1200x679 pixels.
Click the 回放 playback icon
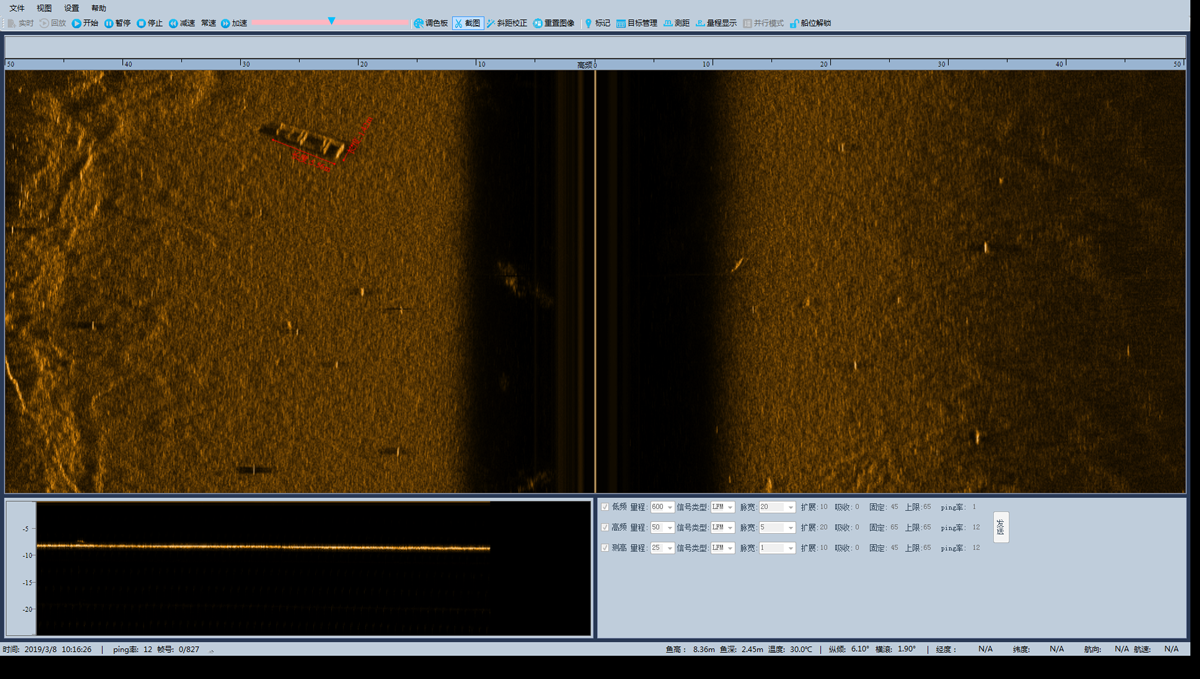pos(44,23)
